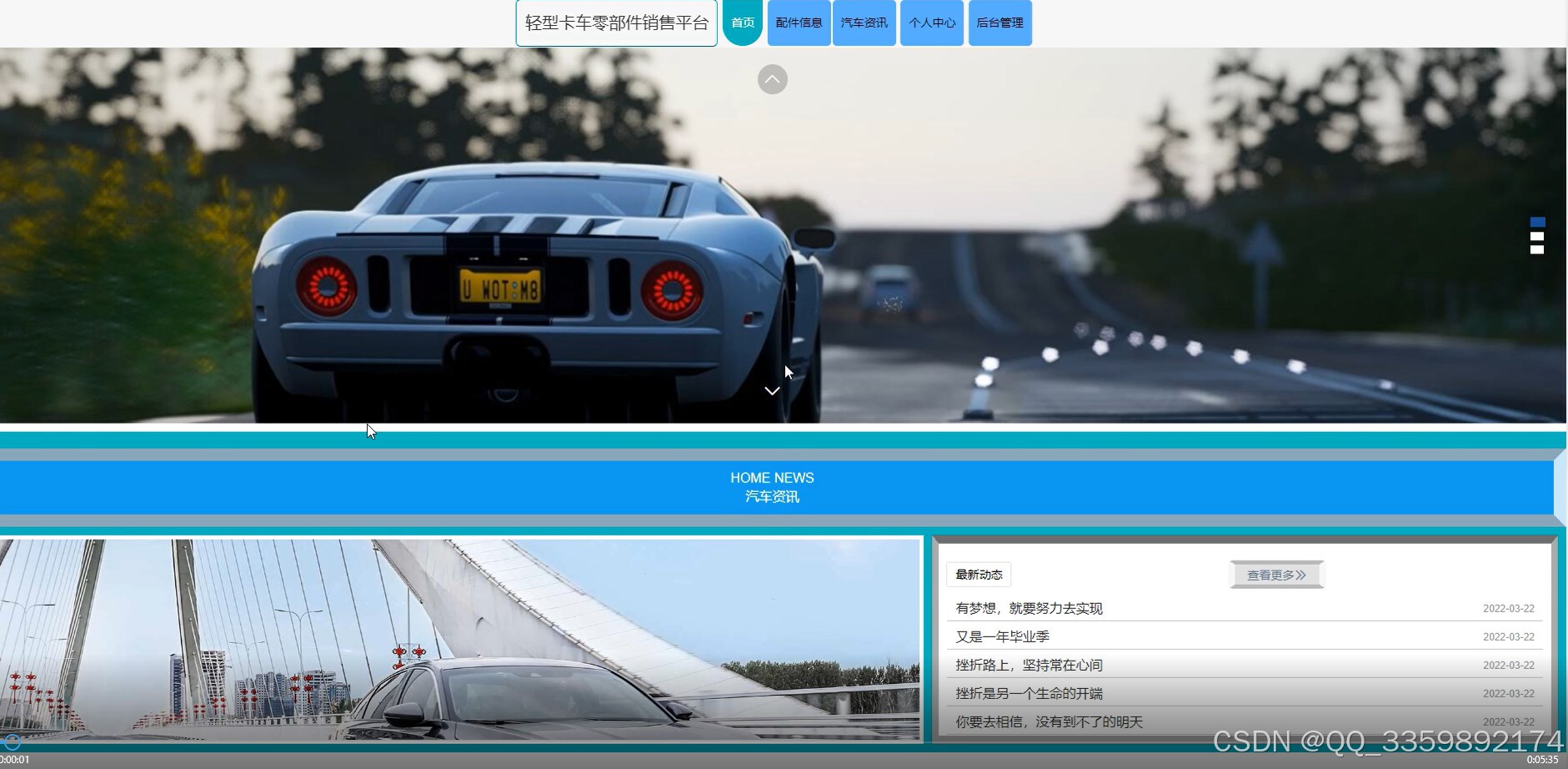1568x769 pixels.
Task: Click the 查看更多 button
Action: [x=1275, y=574]
